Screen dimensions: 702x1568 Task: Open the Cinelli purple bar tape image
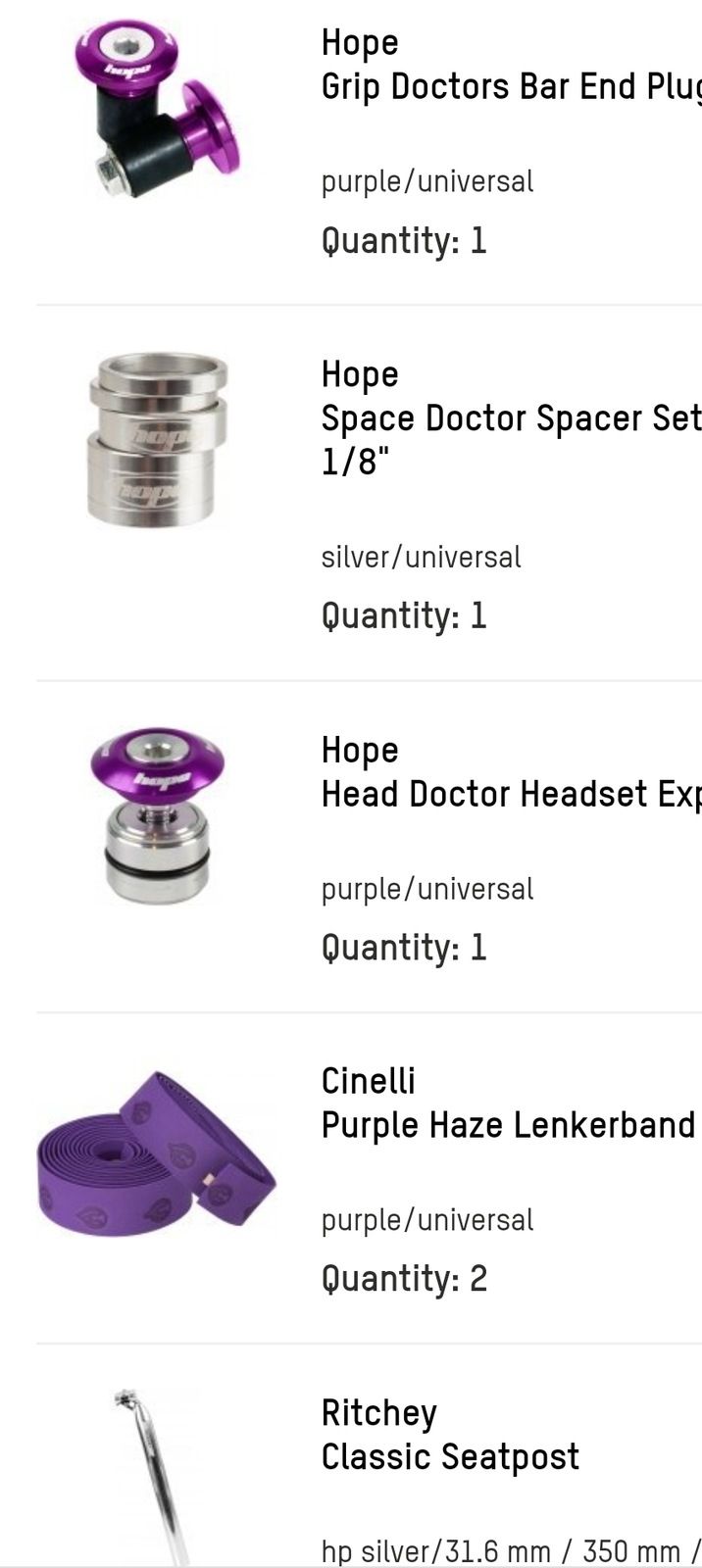tap(157, 1153)
